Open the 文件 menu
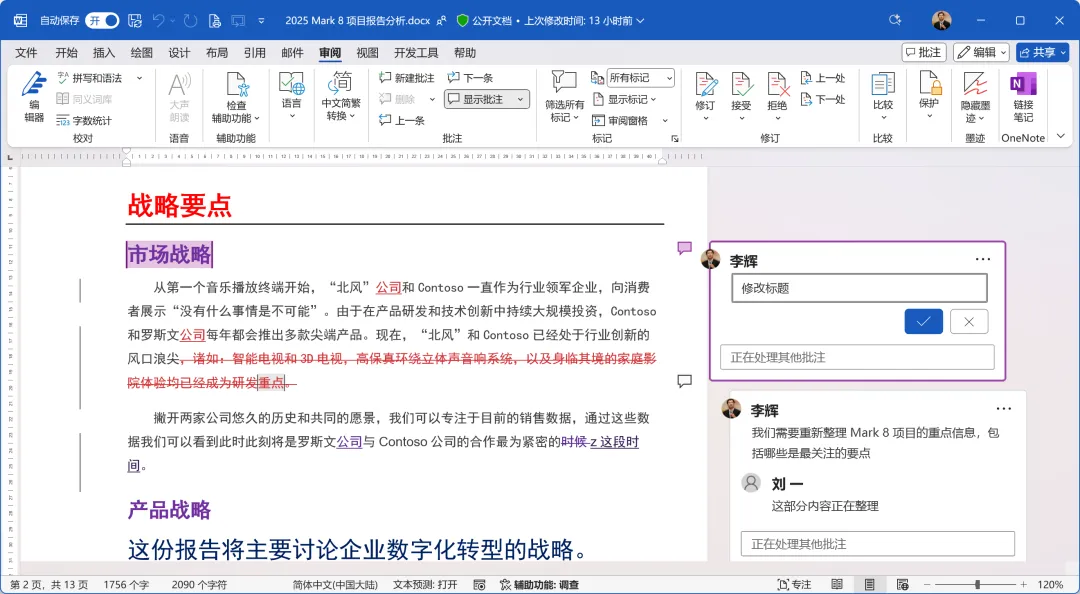 tap(26, 53)
